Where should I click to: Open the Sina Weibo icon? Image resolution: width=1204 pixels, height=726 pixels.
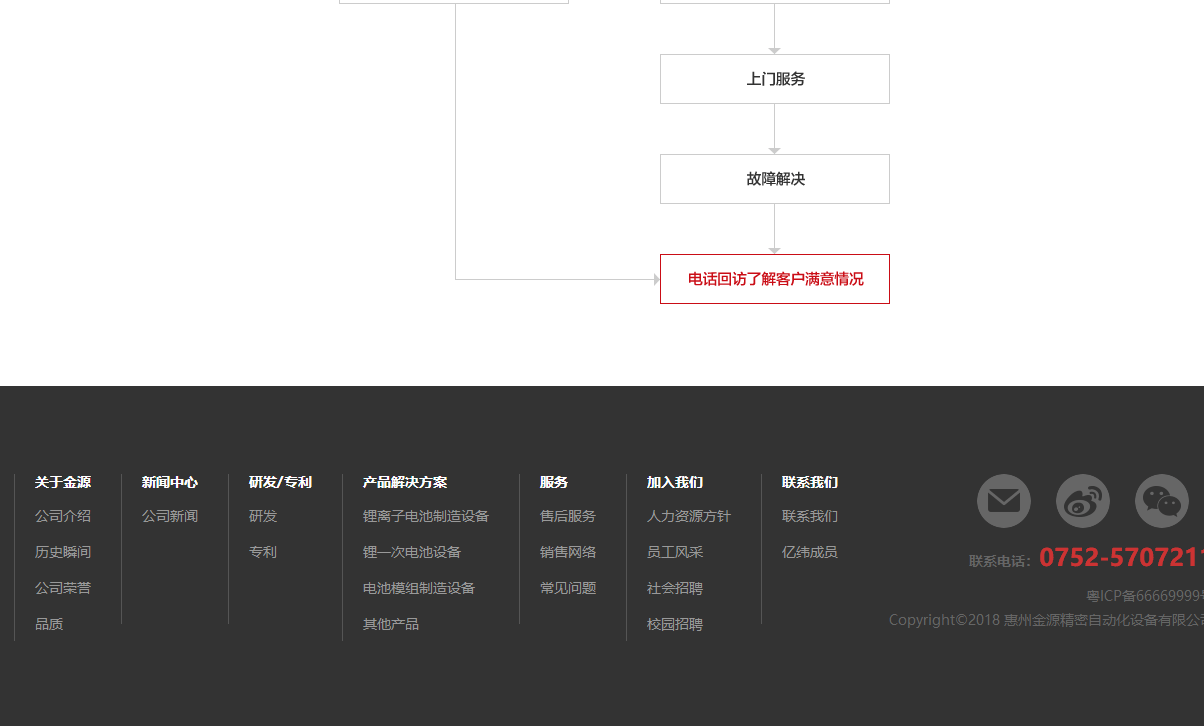coord(1083,501)
